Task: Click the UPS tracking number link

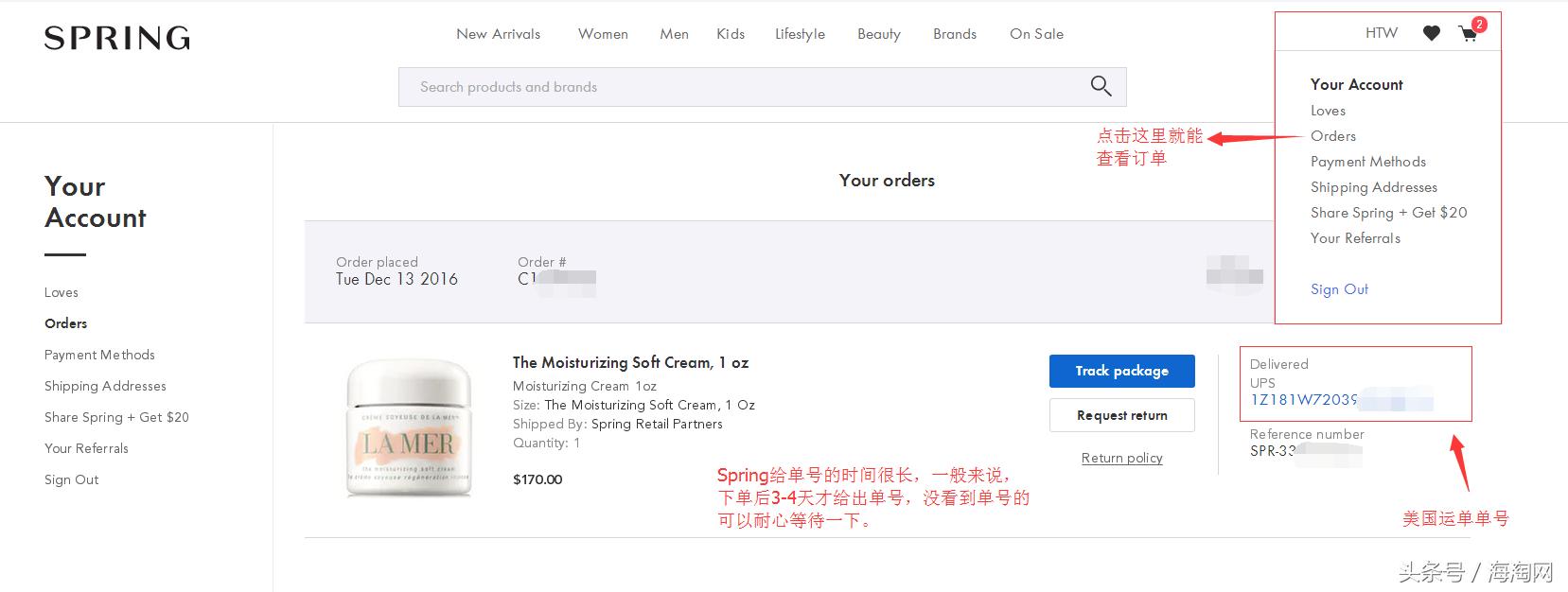Action: (x=1304, y=400)
